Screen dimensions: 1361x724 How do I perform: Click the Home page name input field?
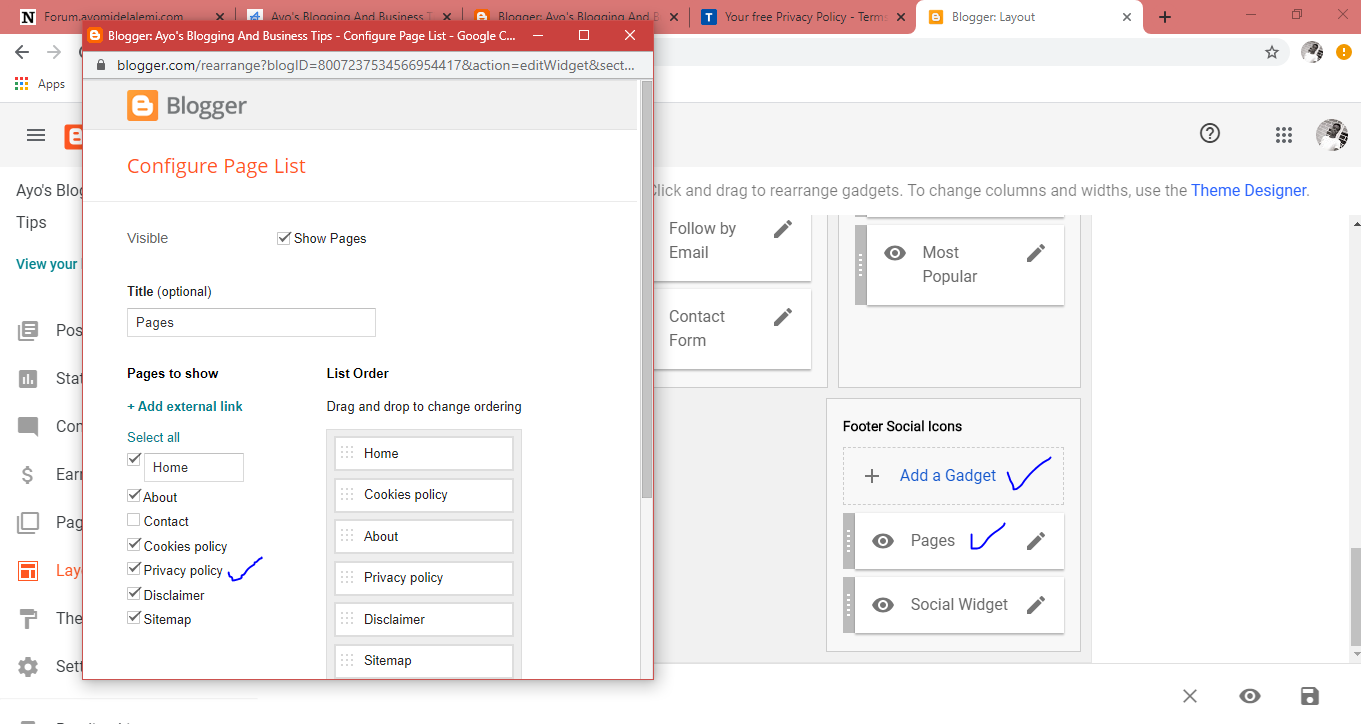pyautogui.click(x=194, y=467)
